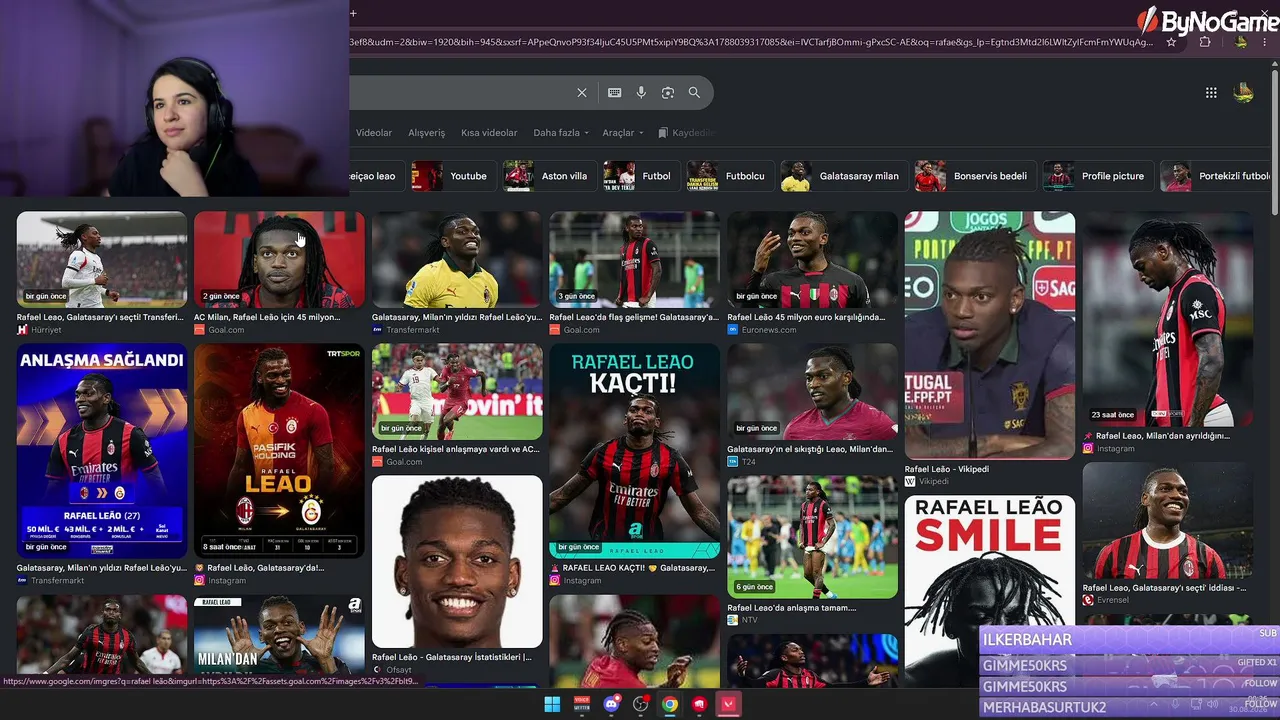This screenshot has width=1280, height=720.
Task: Open the 'Rafael Leão 45 milyon euro karşılığında' caption
Action: (806, 317)
